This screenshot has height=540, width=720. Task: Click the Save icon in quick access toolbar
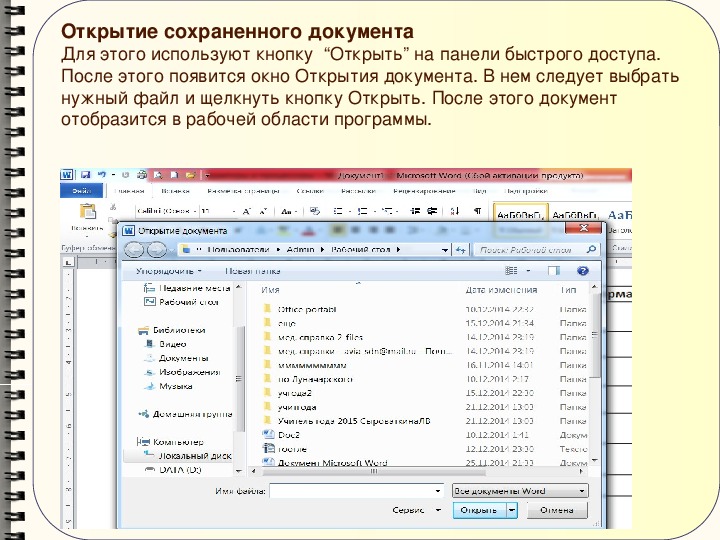coord(86,174)
